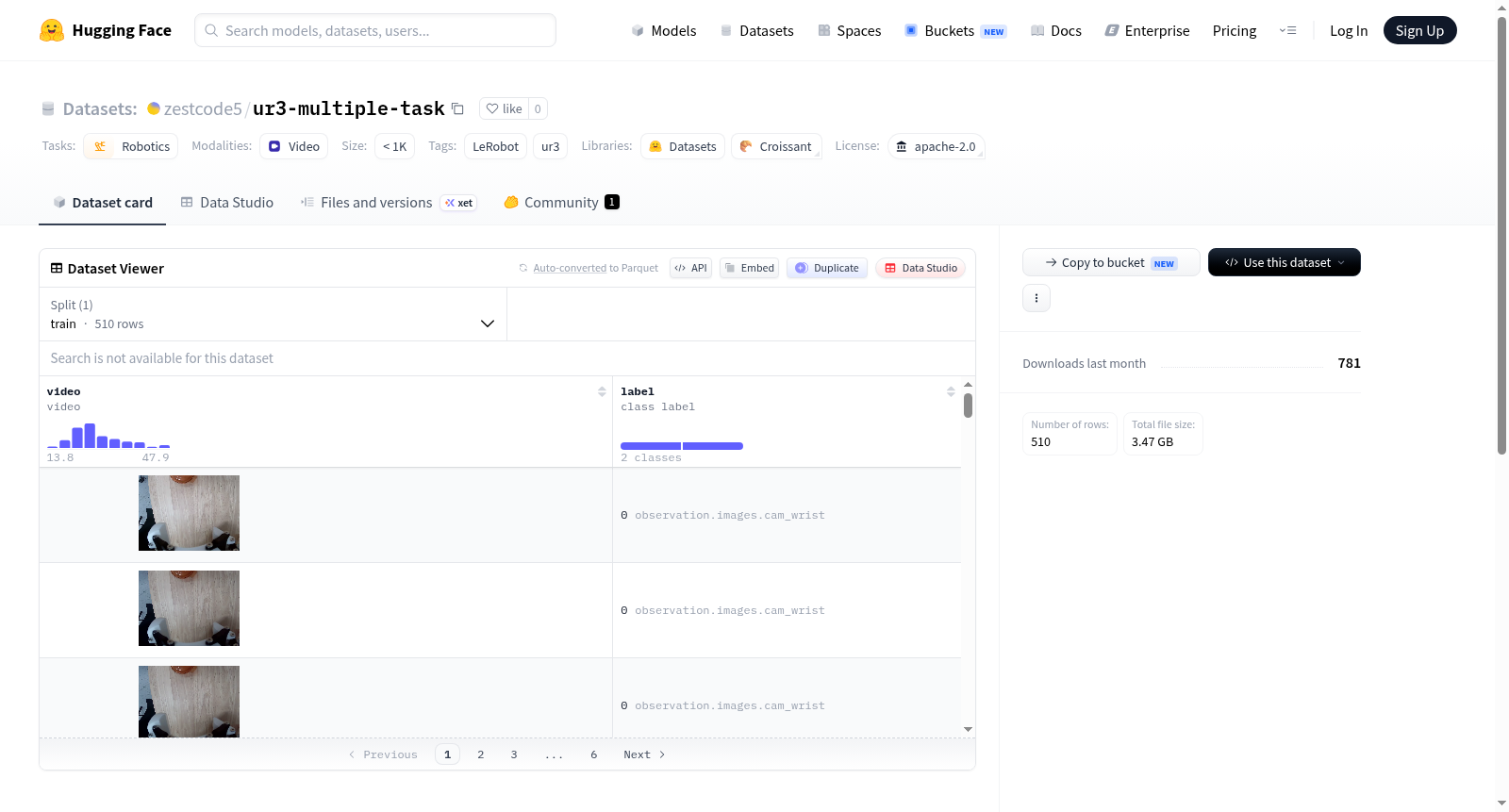This screenshot has width=1509, height=812.
Task: Open Spaces in the top navigation
Action: (x=850, y=31)
